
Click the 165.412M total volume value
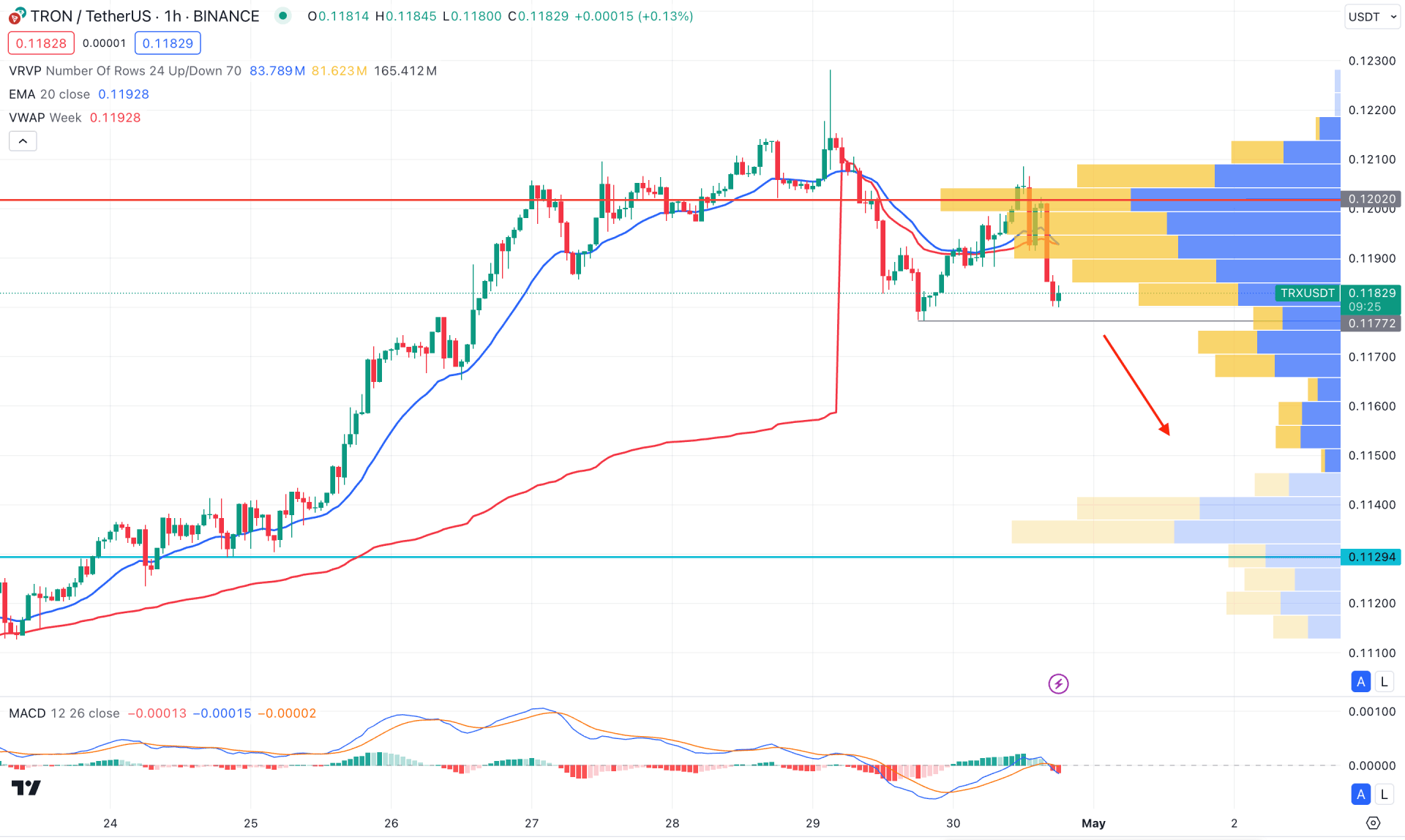(x=405, y=71)
